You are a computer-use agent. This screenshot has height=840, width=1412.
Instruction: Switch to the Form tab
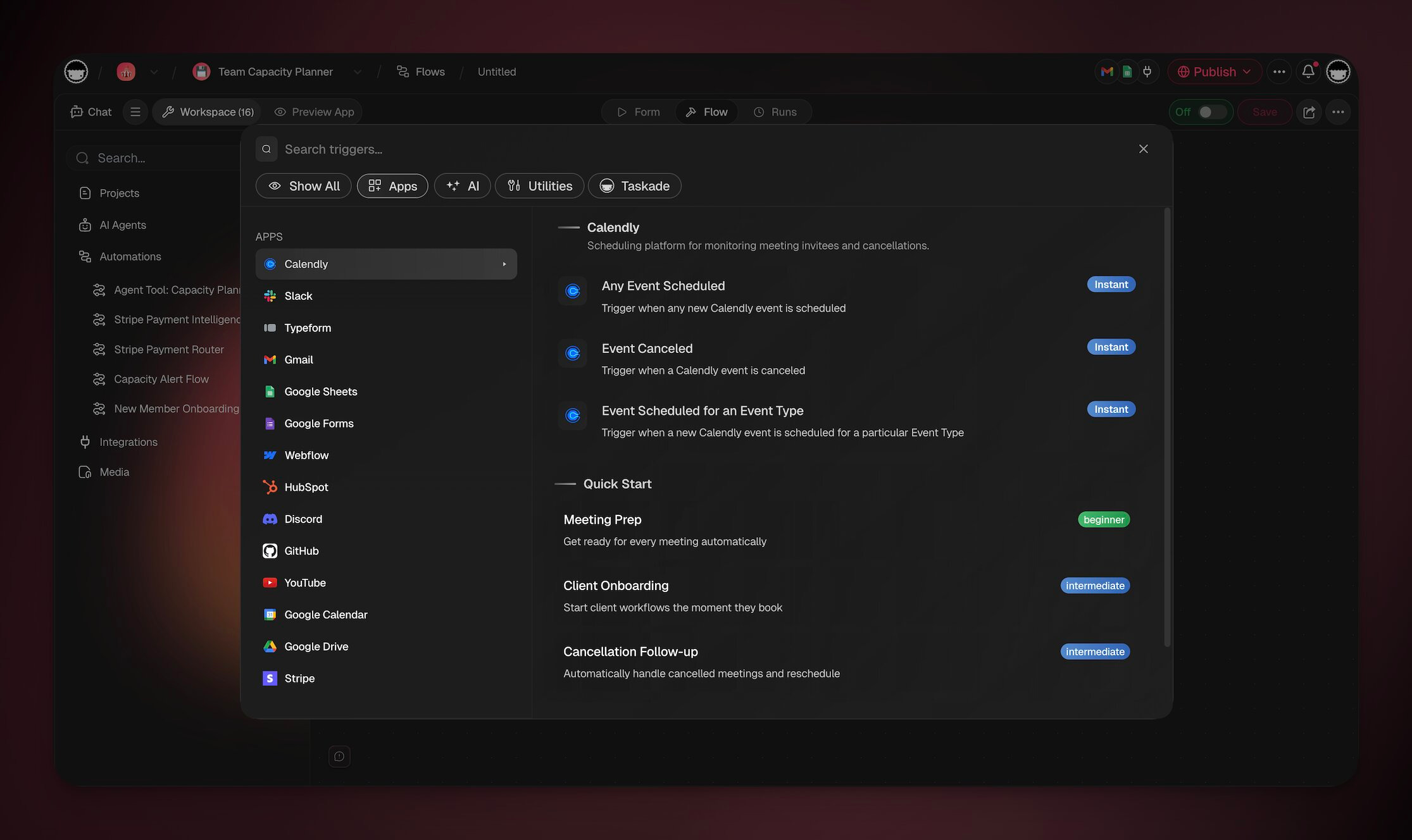tap(639, 112)
